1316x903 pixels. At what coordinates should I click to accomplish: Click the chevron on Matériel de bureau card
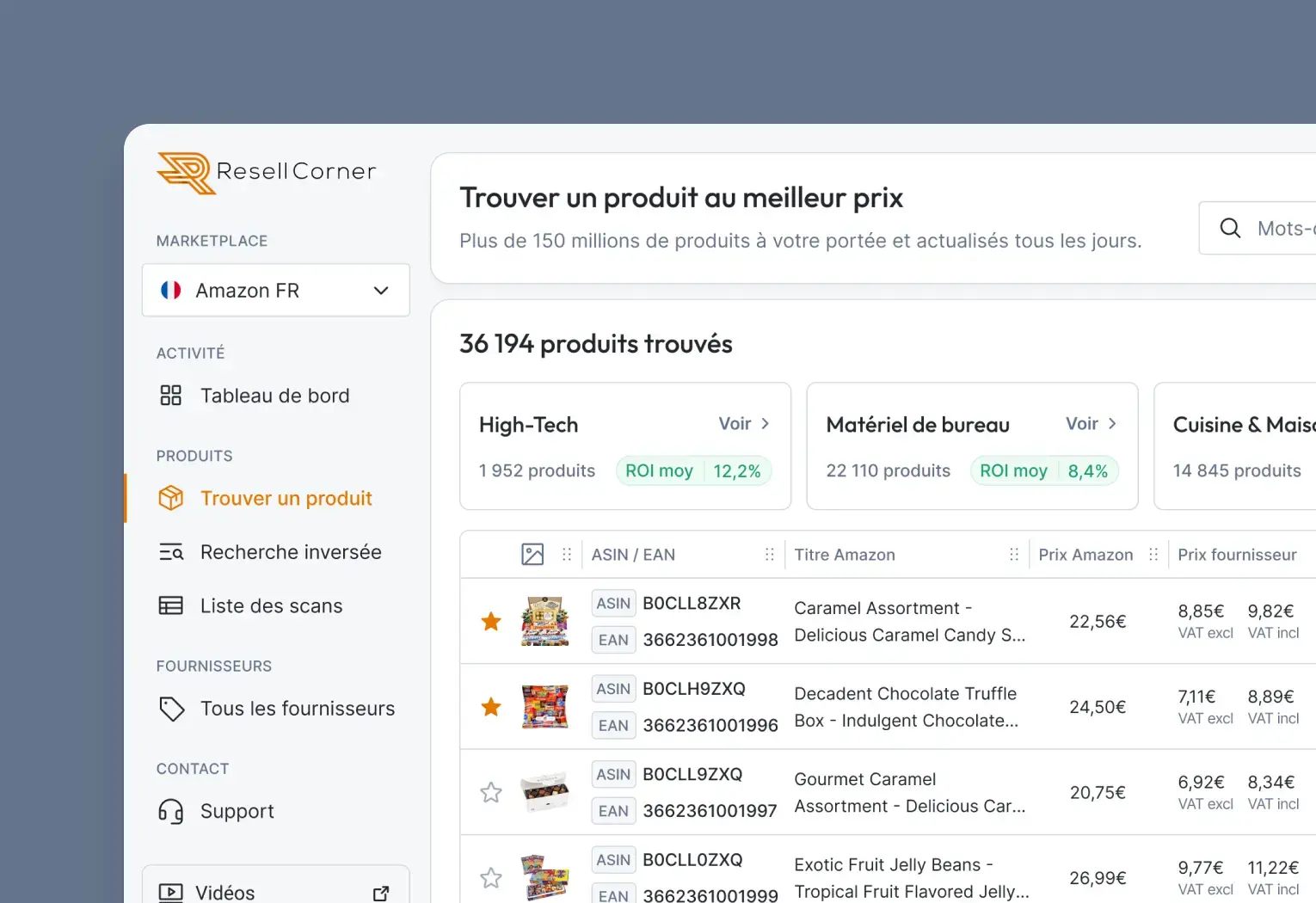1112,424
